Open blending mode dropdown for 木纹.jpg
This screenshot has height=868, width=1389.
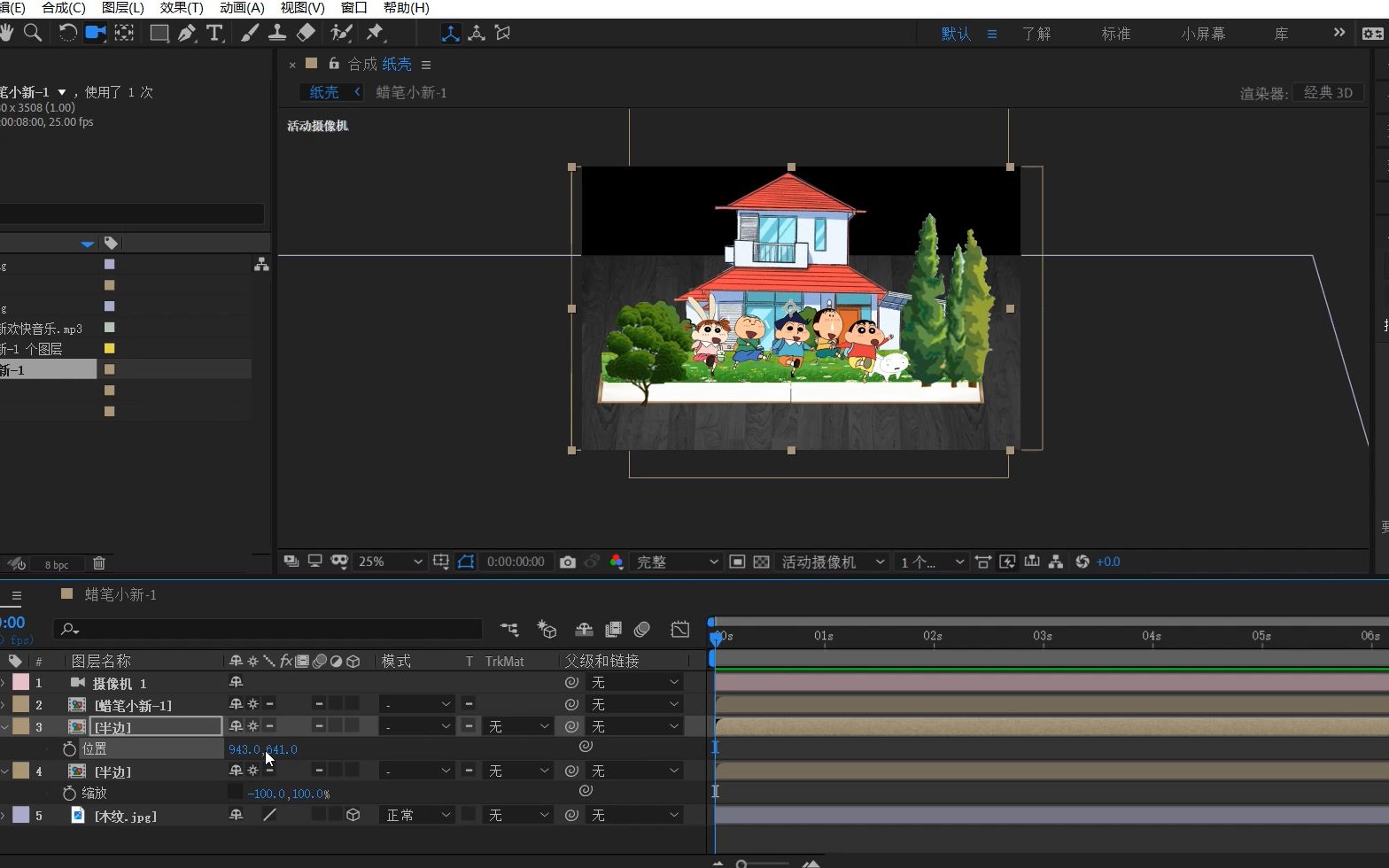pyautogui.click(x=417, y=815)
